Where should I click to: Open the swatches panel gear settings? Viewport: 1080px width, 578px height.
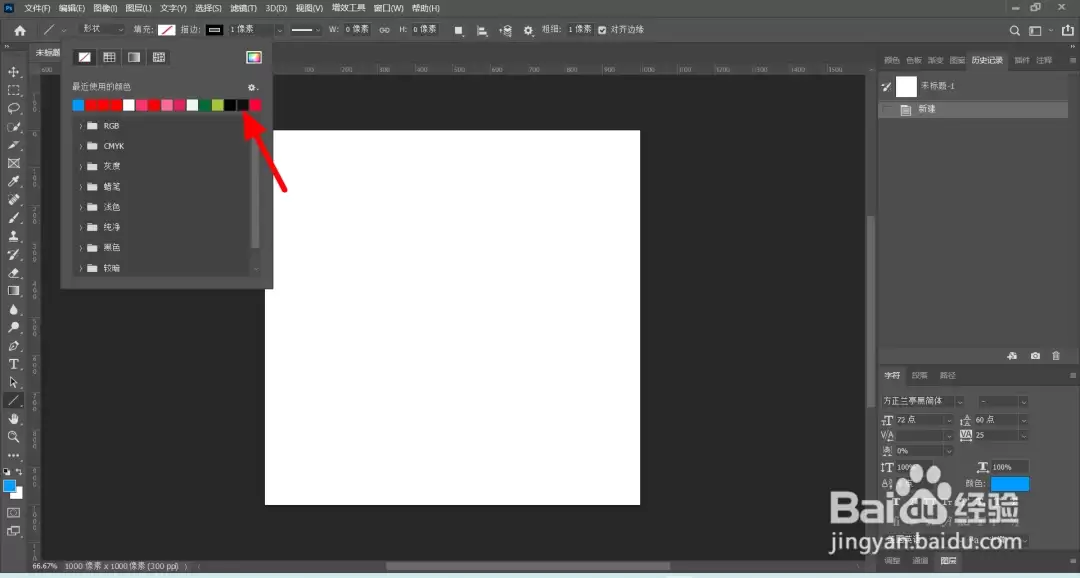252,87
